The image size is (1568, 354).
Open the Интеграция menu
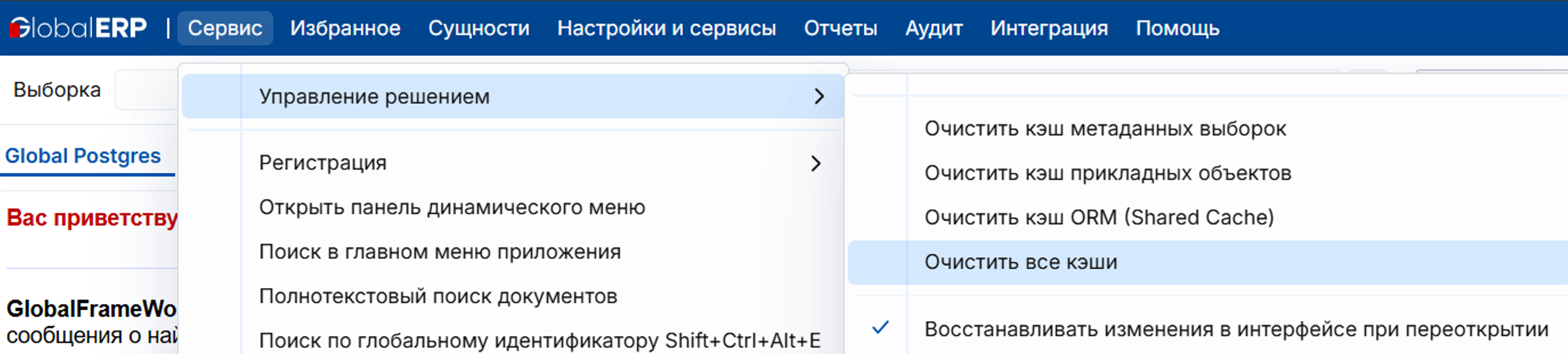(1048, 27)
